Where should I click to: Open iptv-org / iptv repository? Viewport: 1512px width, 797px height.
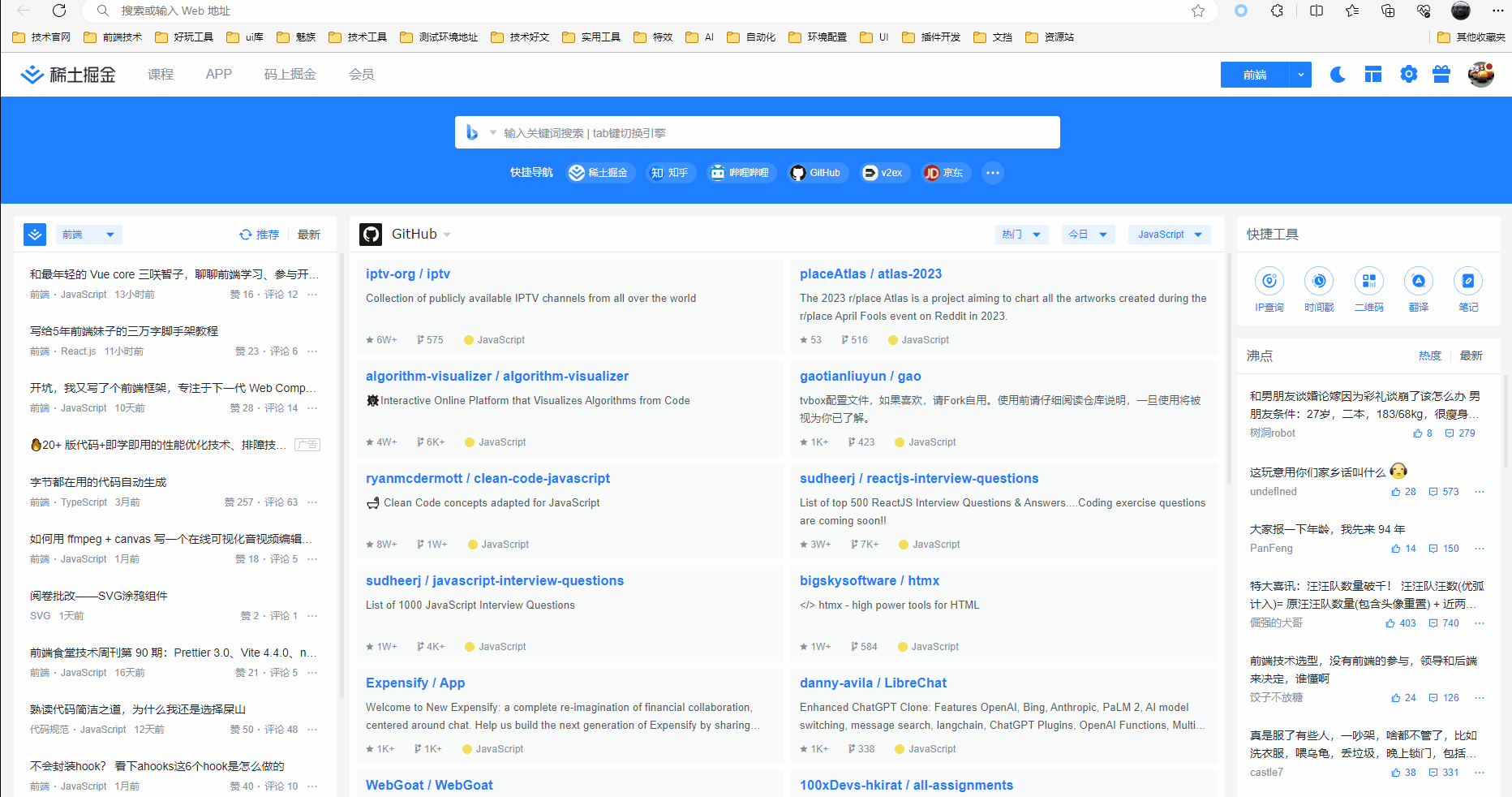pyautogui.click(x=408, y=274)
